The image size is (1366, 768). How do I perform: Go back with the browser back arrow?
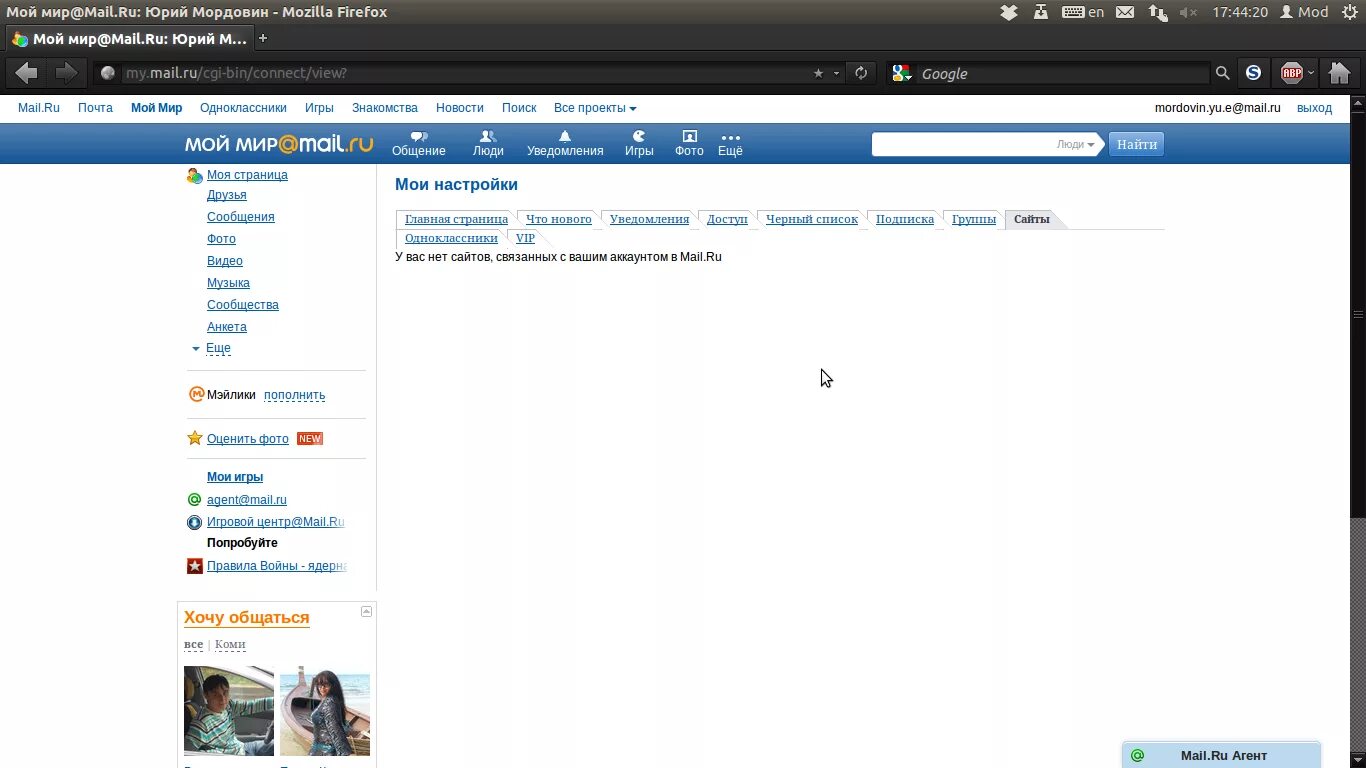point(27,73)
